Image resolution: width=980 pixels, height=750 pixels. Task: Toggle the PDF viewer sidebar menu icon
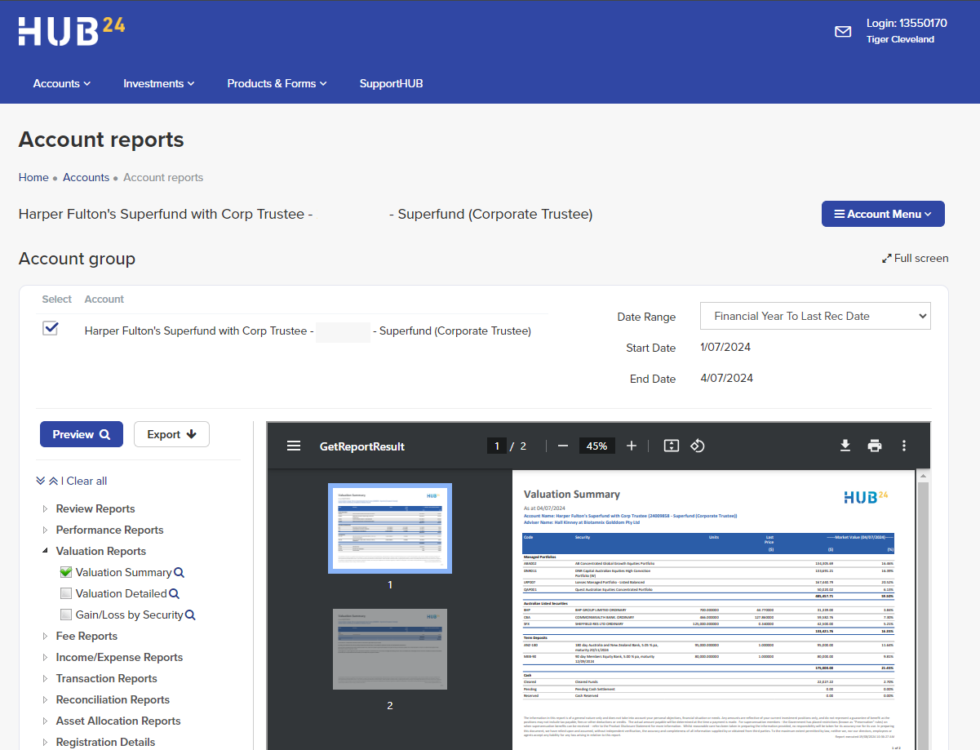click(294, 446)
